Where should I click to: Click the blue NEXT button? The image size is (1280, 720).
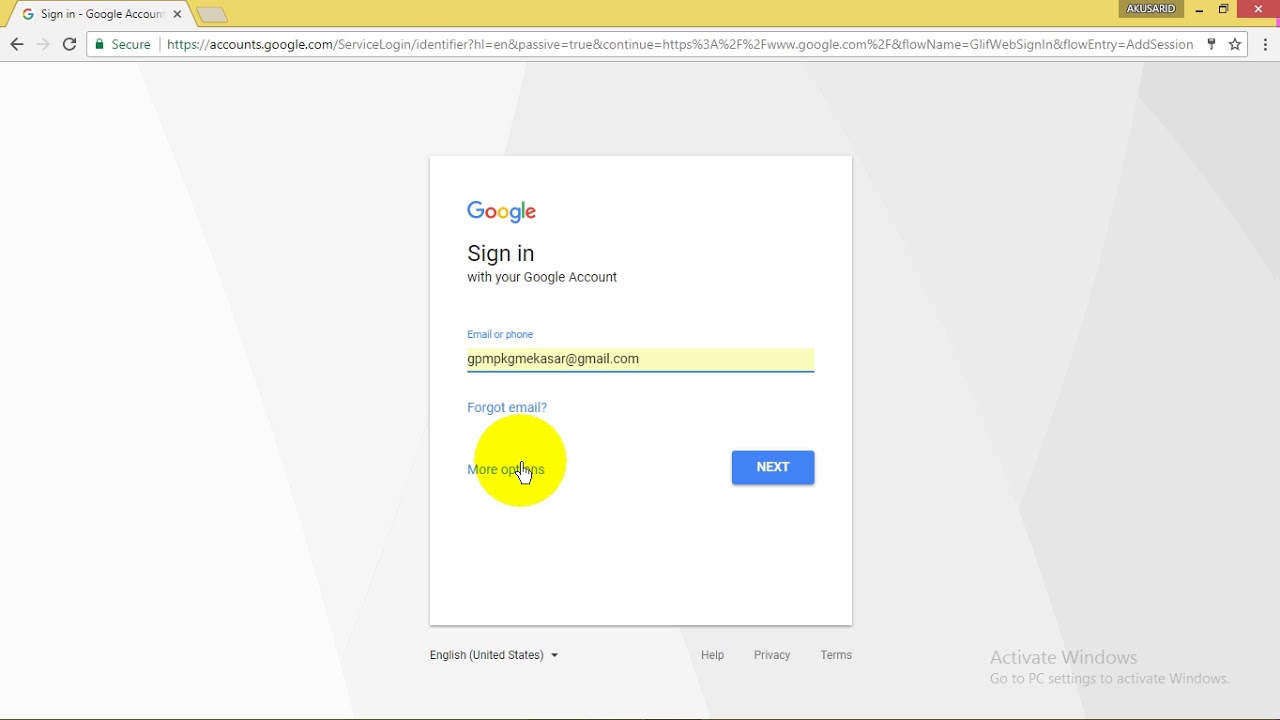[773, 467]
